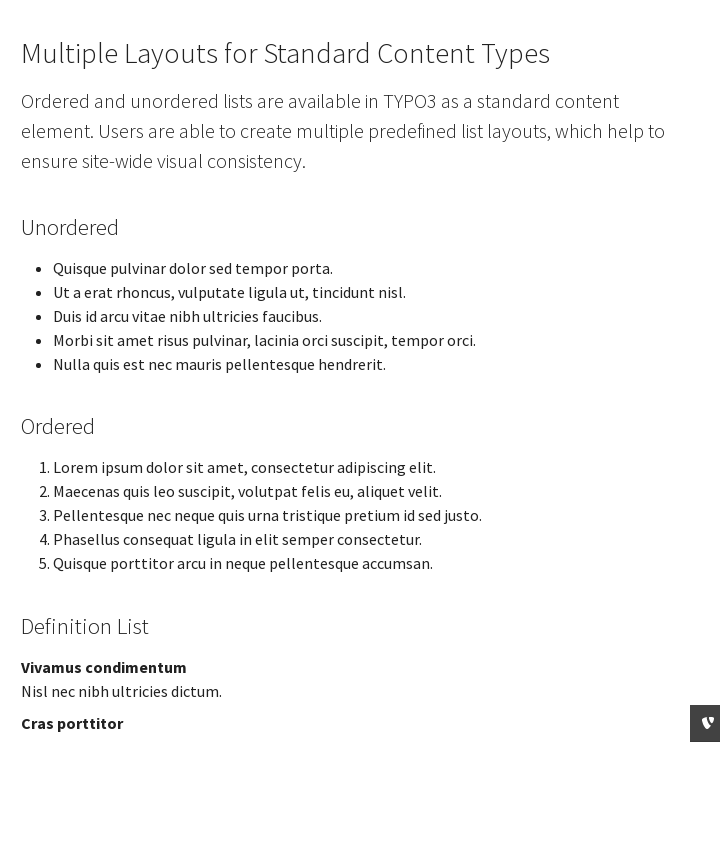Click the Unordered section heading

point(70,228)
